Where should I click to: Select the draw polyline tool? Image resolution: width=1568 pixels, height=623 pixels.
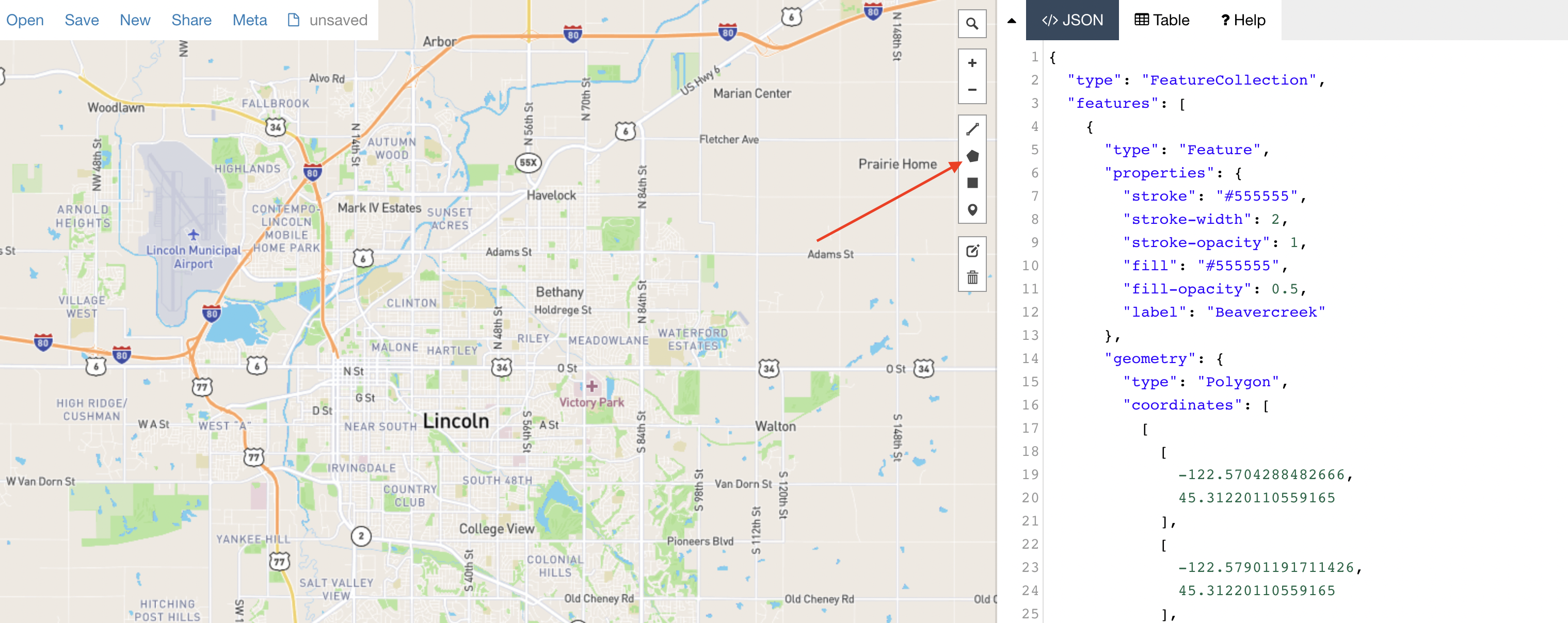point(972,129)
